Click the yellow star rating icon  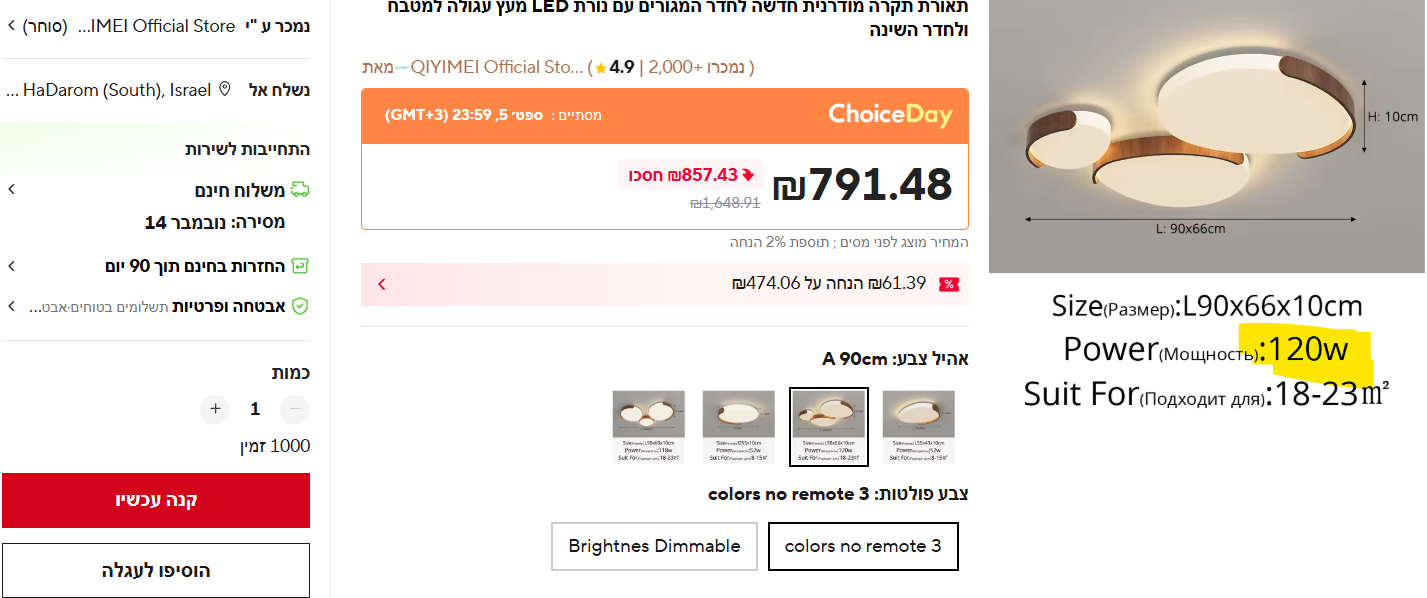click(x=600, y=68)
